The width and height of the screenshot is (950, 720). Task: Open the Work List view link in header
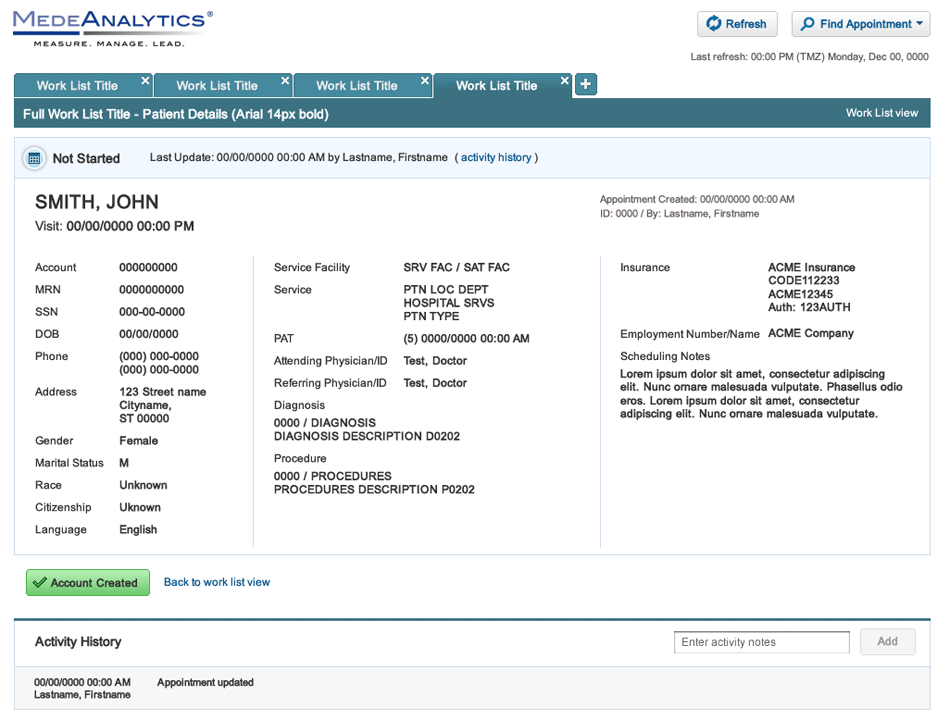pyautogui.click(x=881, y=113)
